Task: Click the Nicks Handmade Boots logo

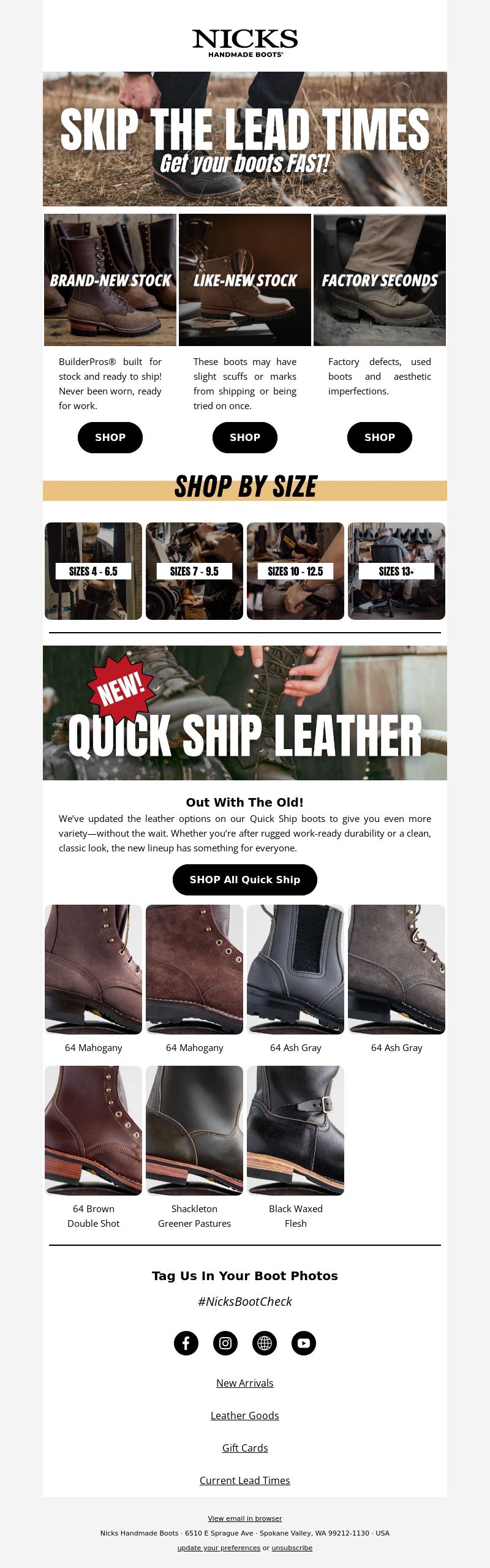Action: (245, 43)
